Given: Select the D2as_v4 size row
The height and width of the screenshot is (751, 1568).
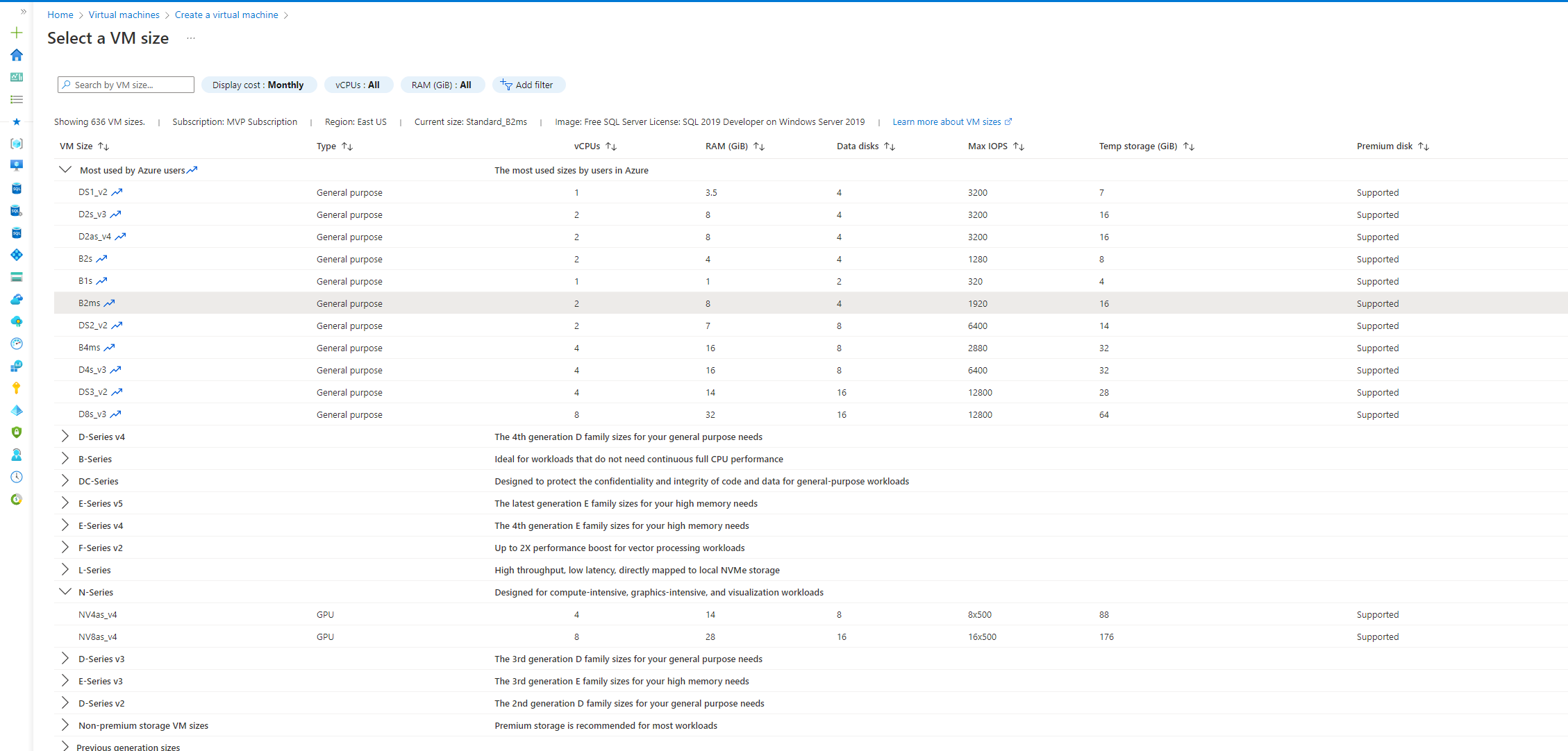Looking at the screenshot, I should (x=810, y=237).
